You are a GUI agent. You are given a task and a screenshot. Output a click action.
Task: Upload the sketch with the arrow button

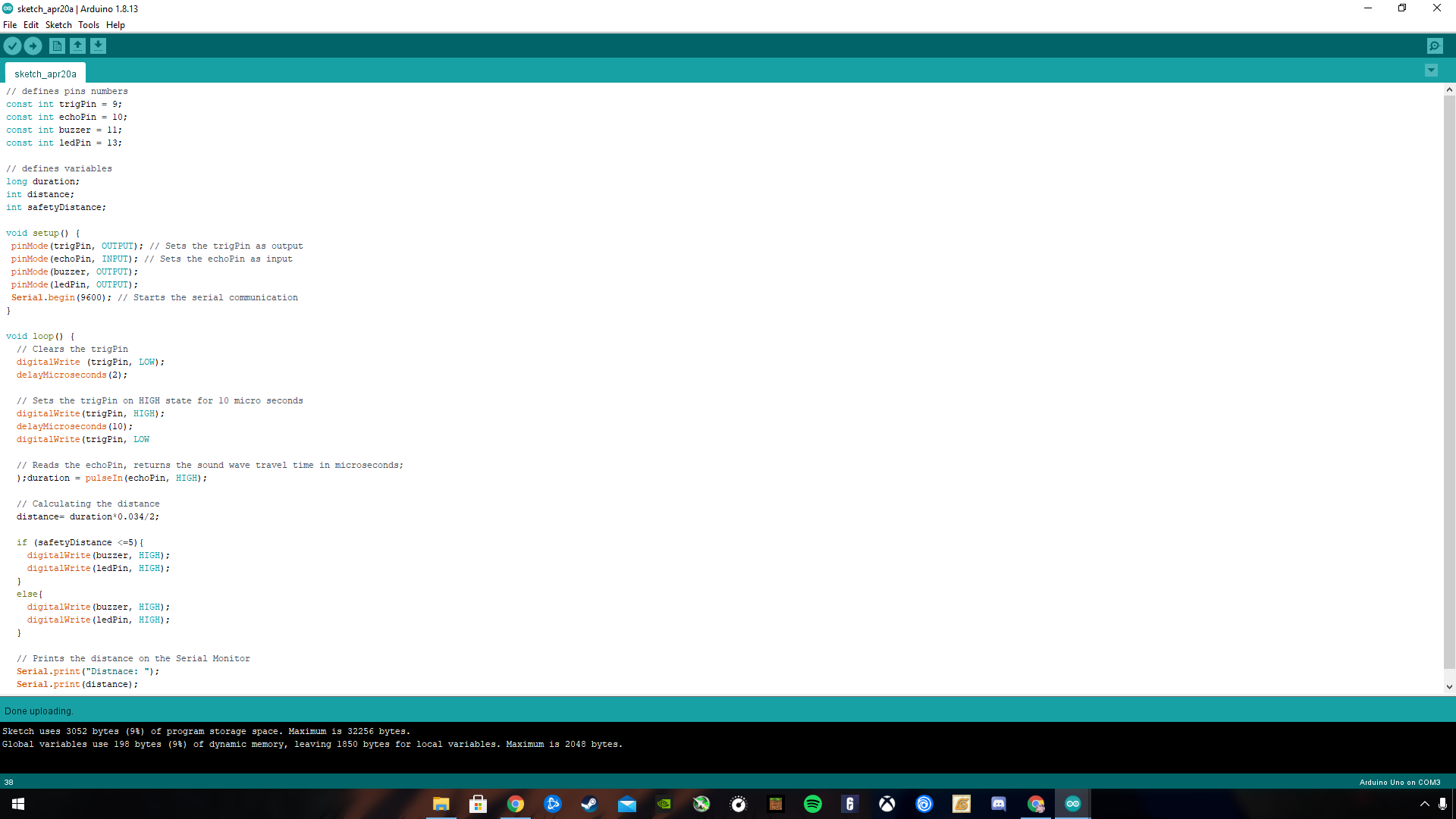coord(33,46)
